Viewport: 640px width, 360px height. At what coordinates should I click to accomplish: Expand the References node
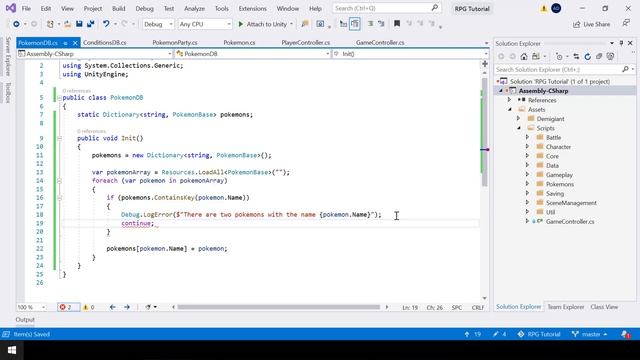coord(509,100)
